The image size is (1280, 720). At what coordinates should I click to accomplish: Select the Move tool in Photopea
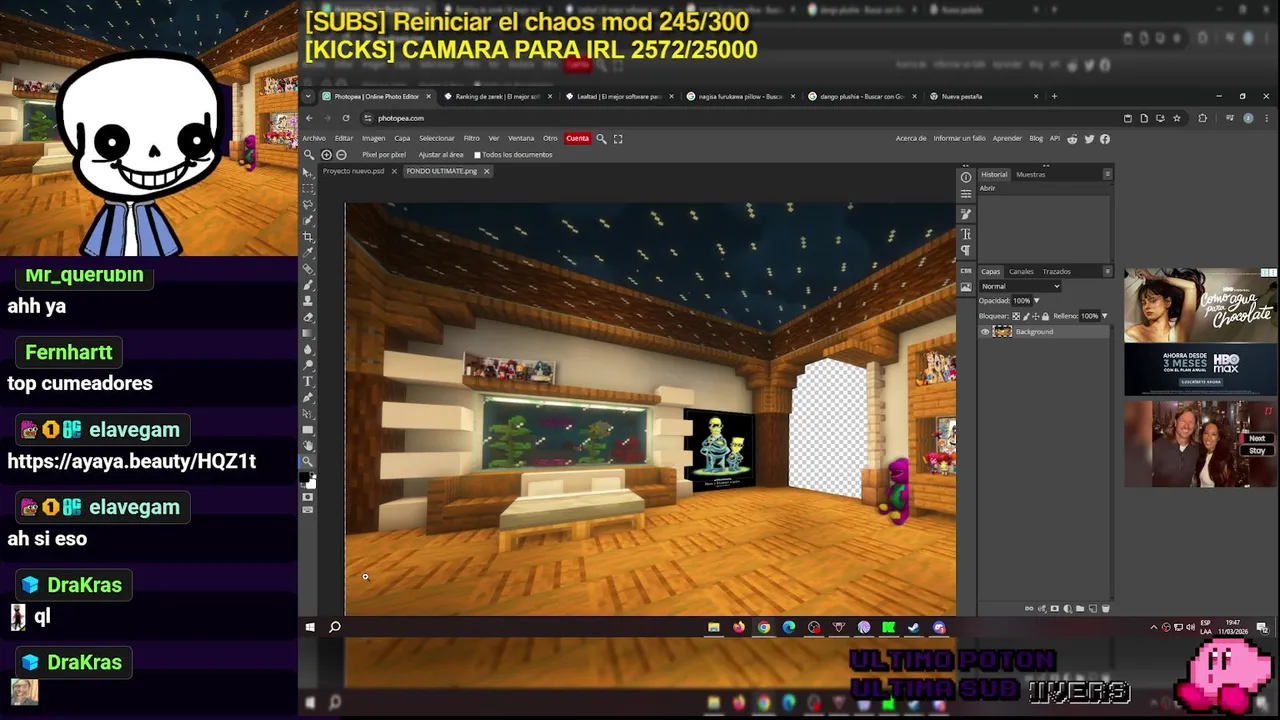[308, 172]
